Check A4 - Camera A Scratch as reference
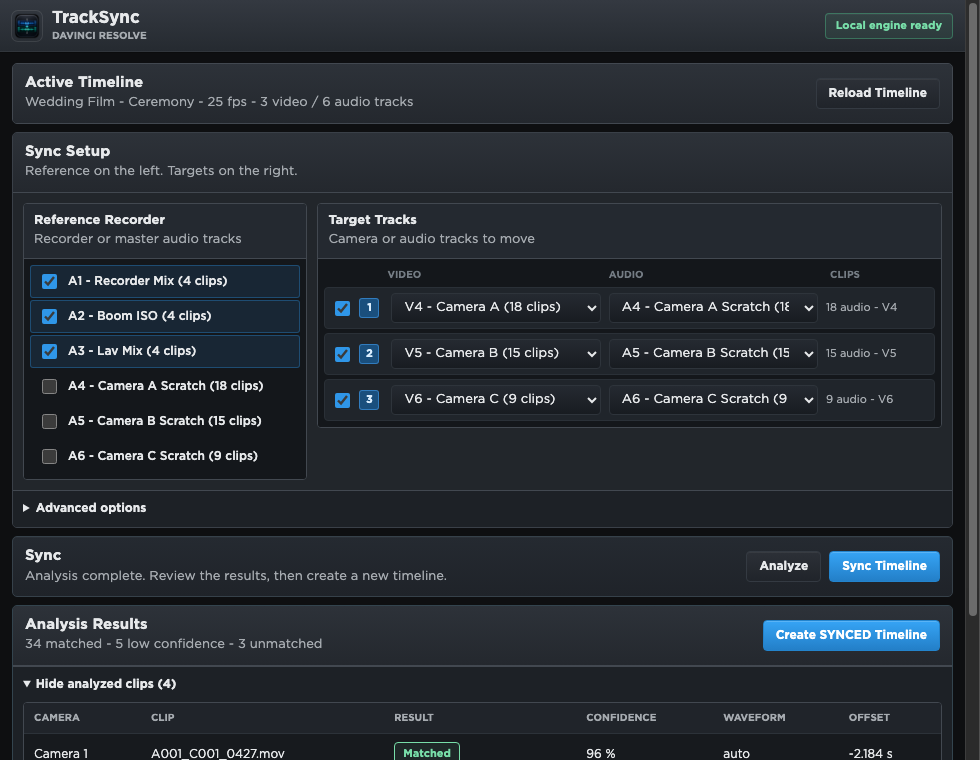The width and height of the screenshot is (980, 760). (49, 386)
